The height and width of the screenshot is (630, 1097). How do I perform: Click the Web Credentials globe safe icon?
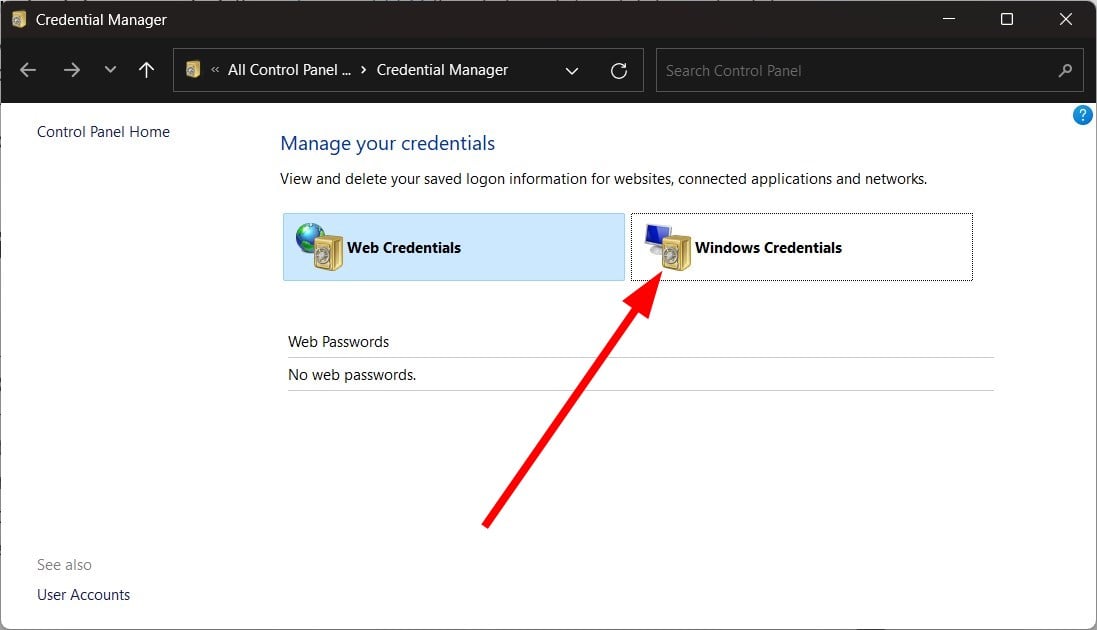click(x=319, y=247)
